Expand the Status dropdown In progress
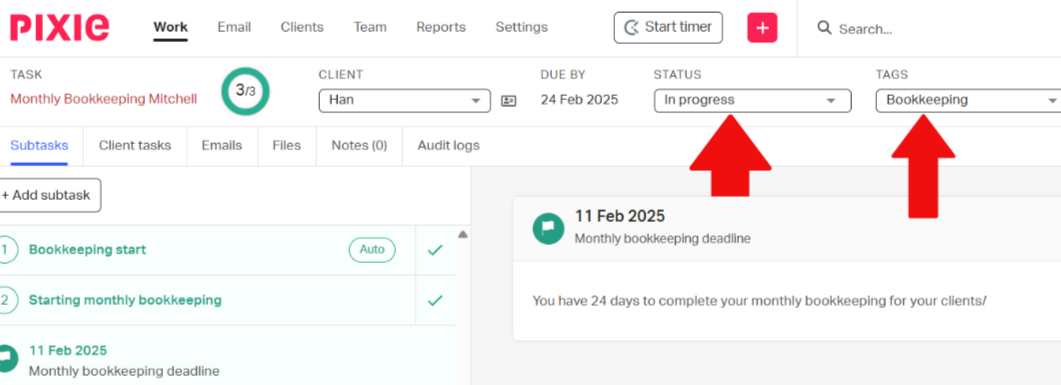1061x385 pixels. pyautogui.click(x=752, y=101)
